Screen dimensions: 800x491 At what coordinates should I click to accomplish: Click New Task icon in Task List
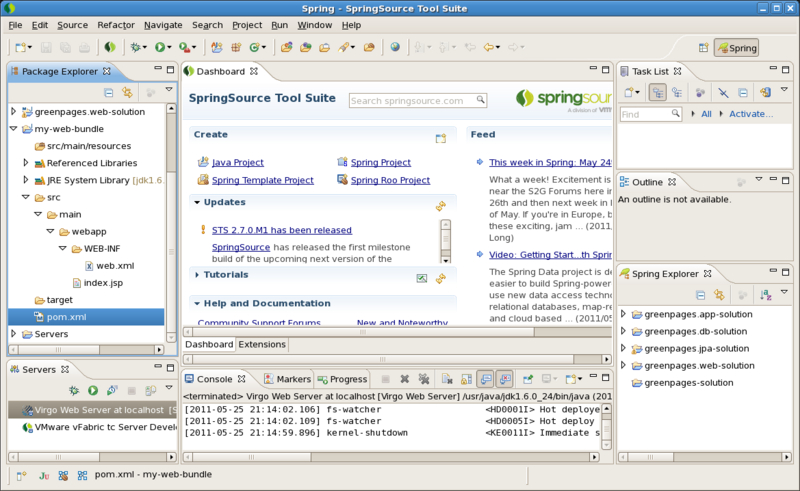click(x=630, y=92)
